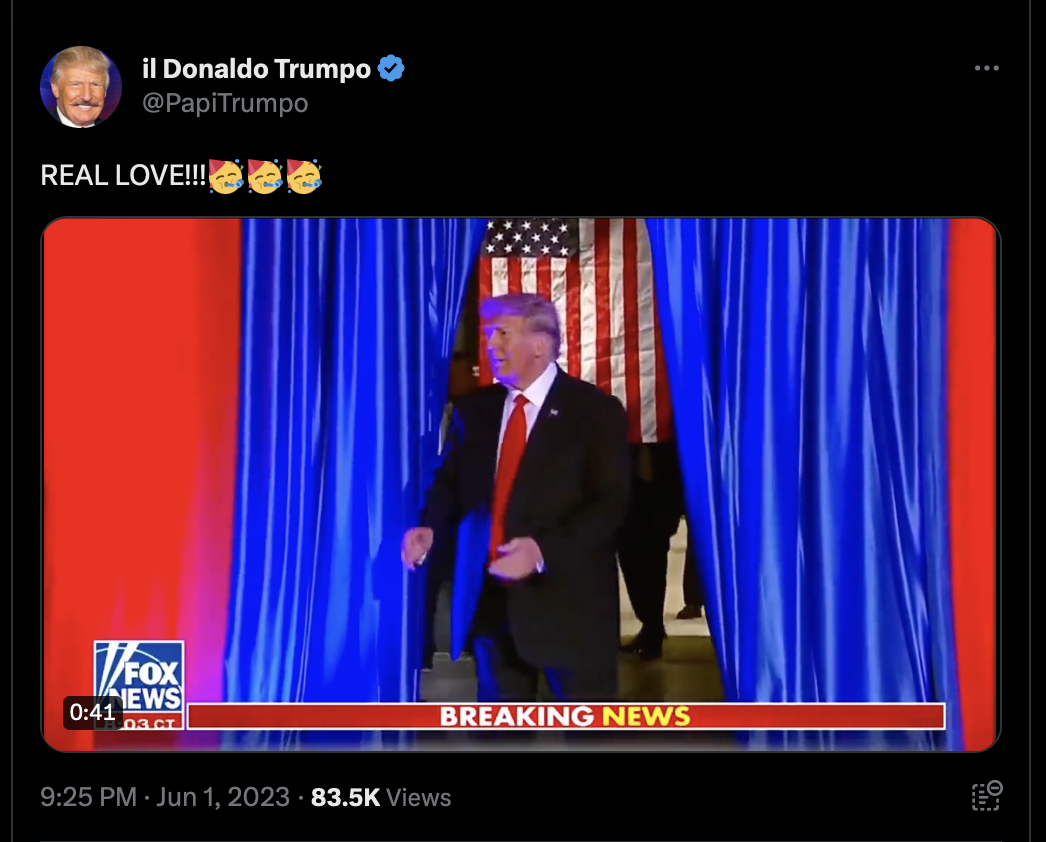Click the blue verified checkmark badge
This screenshot has width=1046, height=842.
click(391, 68)
